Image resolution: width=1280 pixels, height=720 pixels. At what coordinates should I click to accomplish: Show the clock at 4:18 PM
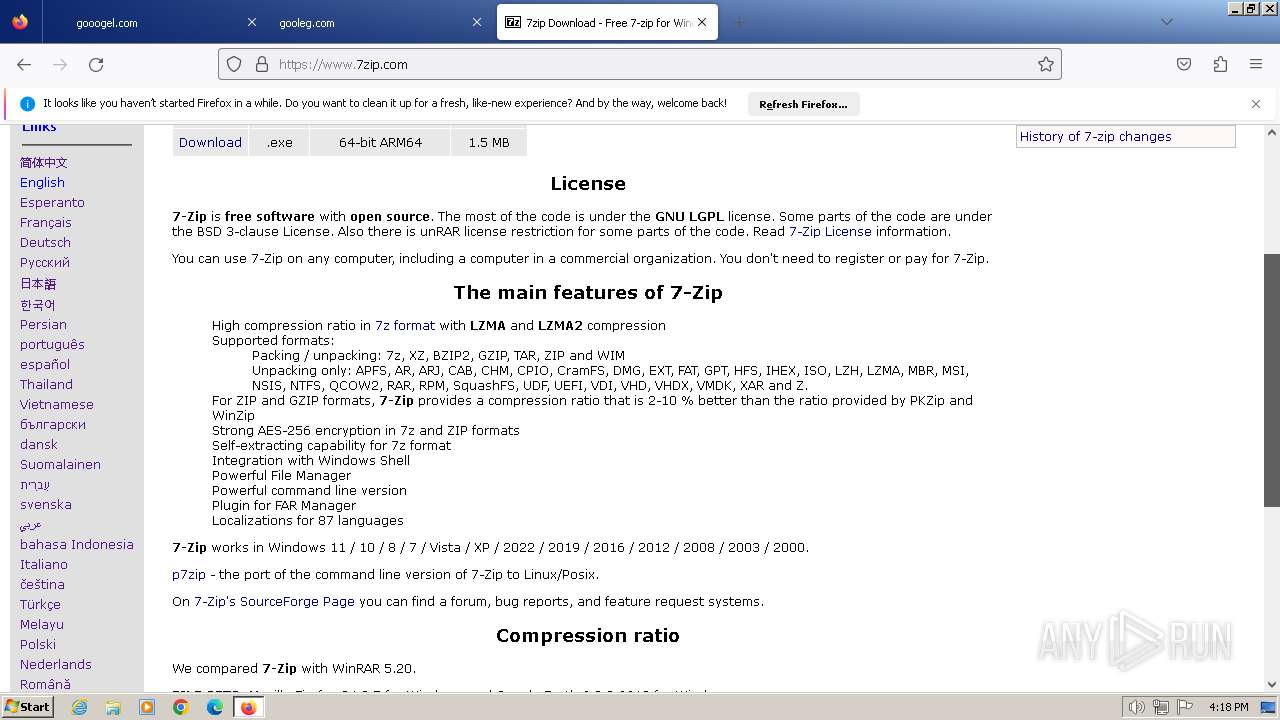click(1229, 707)
